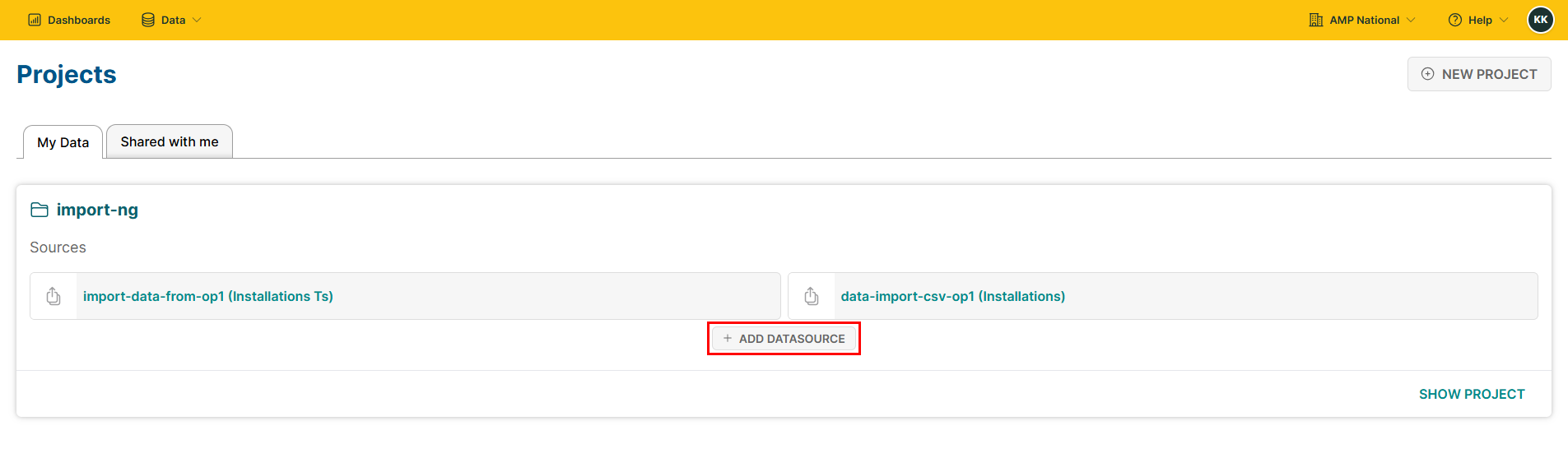This screenshot has width=1568, height=458.
Task: Click the Help question mark icon
Action: coord(1455,20)
